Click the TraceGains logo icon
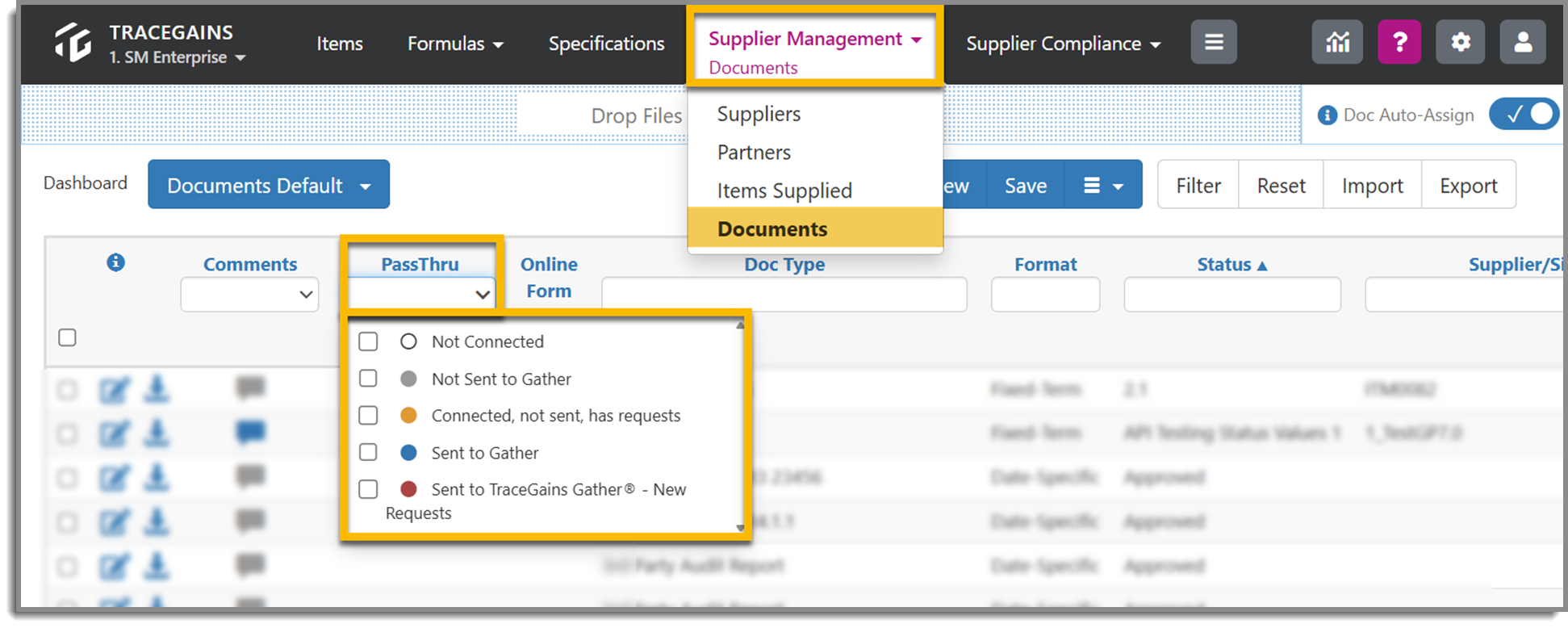Screen dimensions: 1568x628 73,43
